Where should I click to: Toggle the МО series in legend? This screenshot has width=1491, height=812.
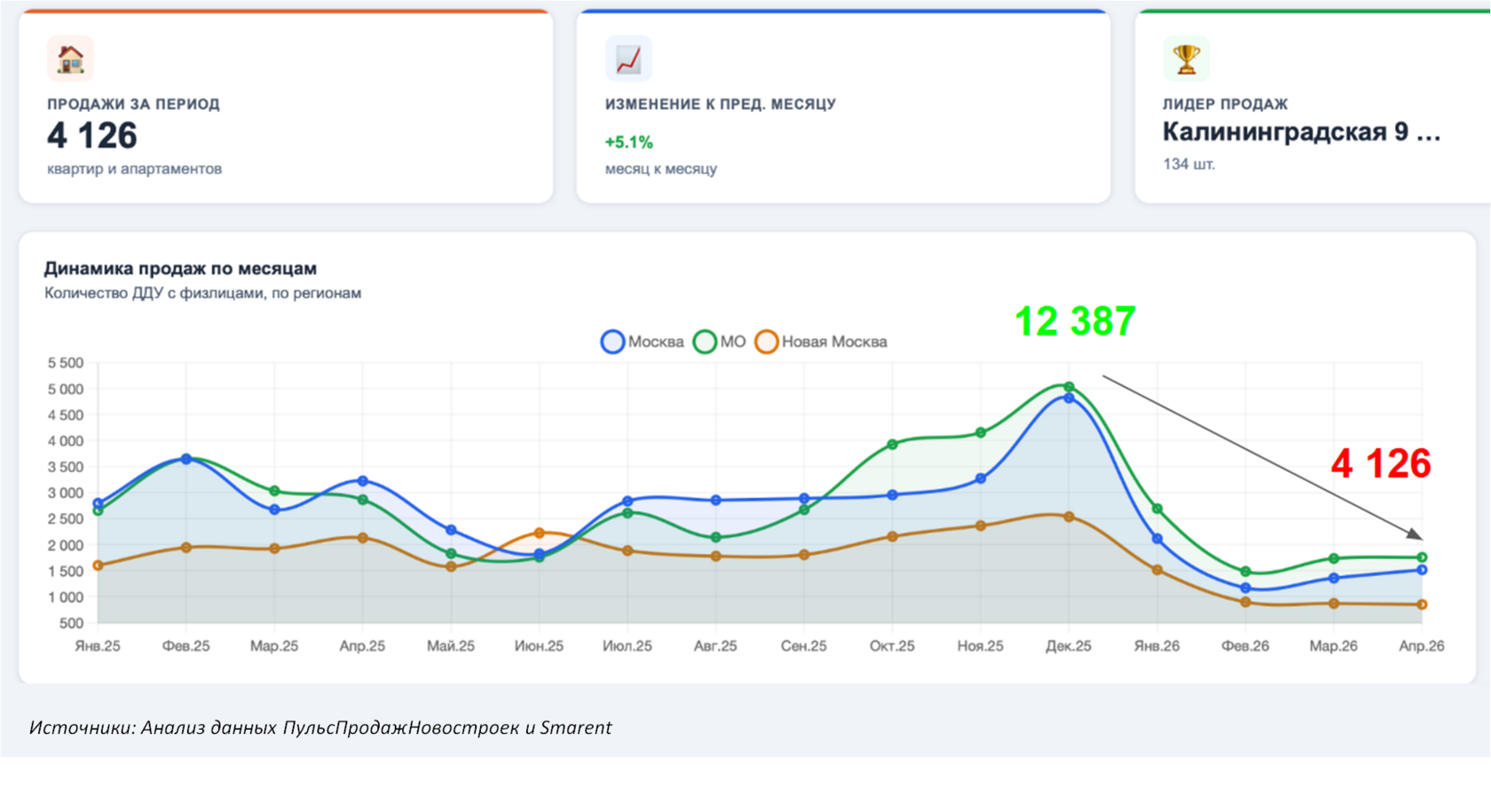tap(720, 342)
